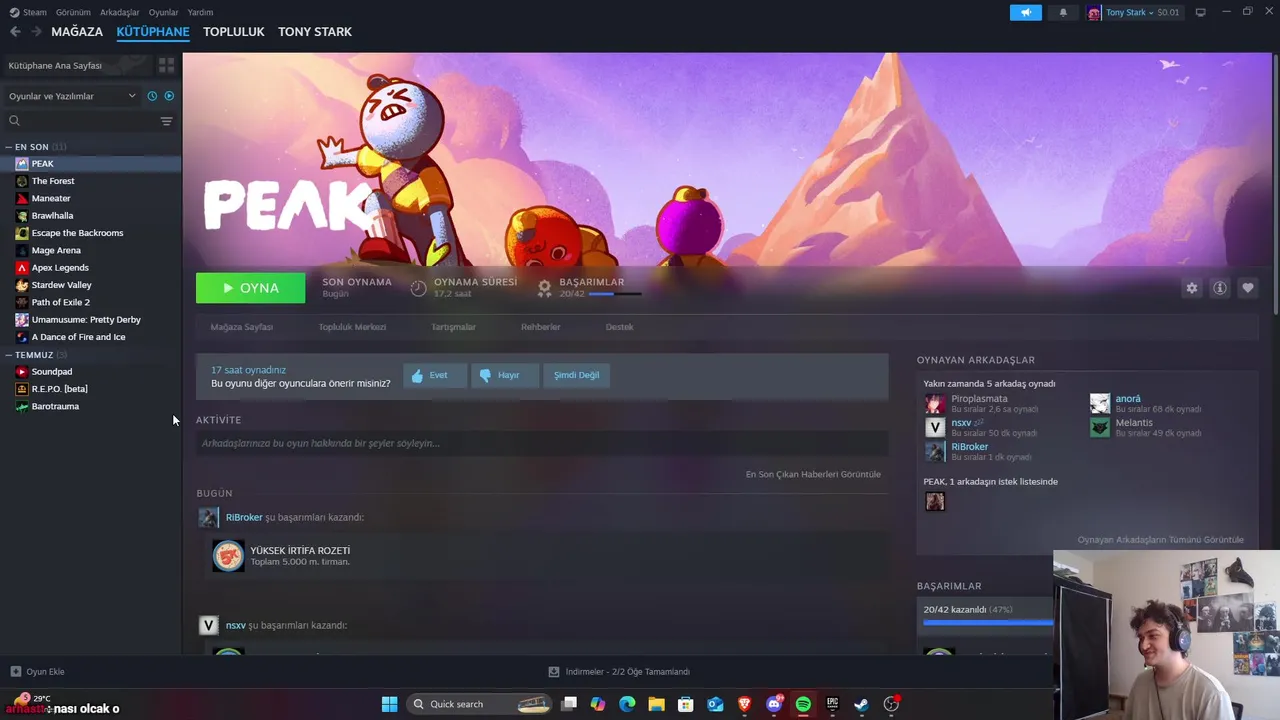Open notifications bell icon
The image size is (1280, 720).
(x=1063, y=12)
